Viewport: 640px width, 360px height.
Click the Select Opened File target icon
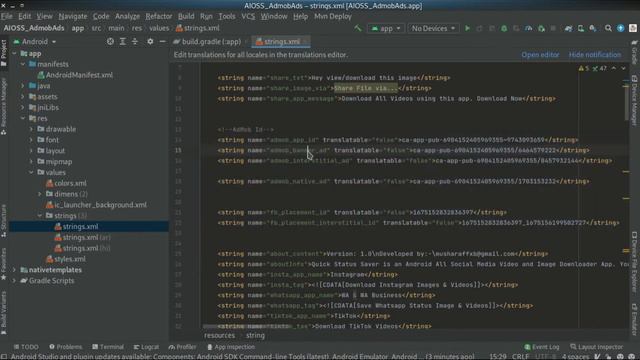coord(110,42)
